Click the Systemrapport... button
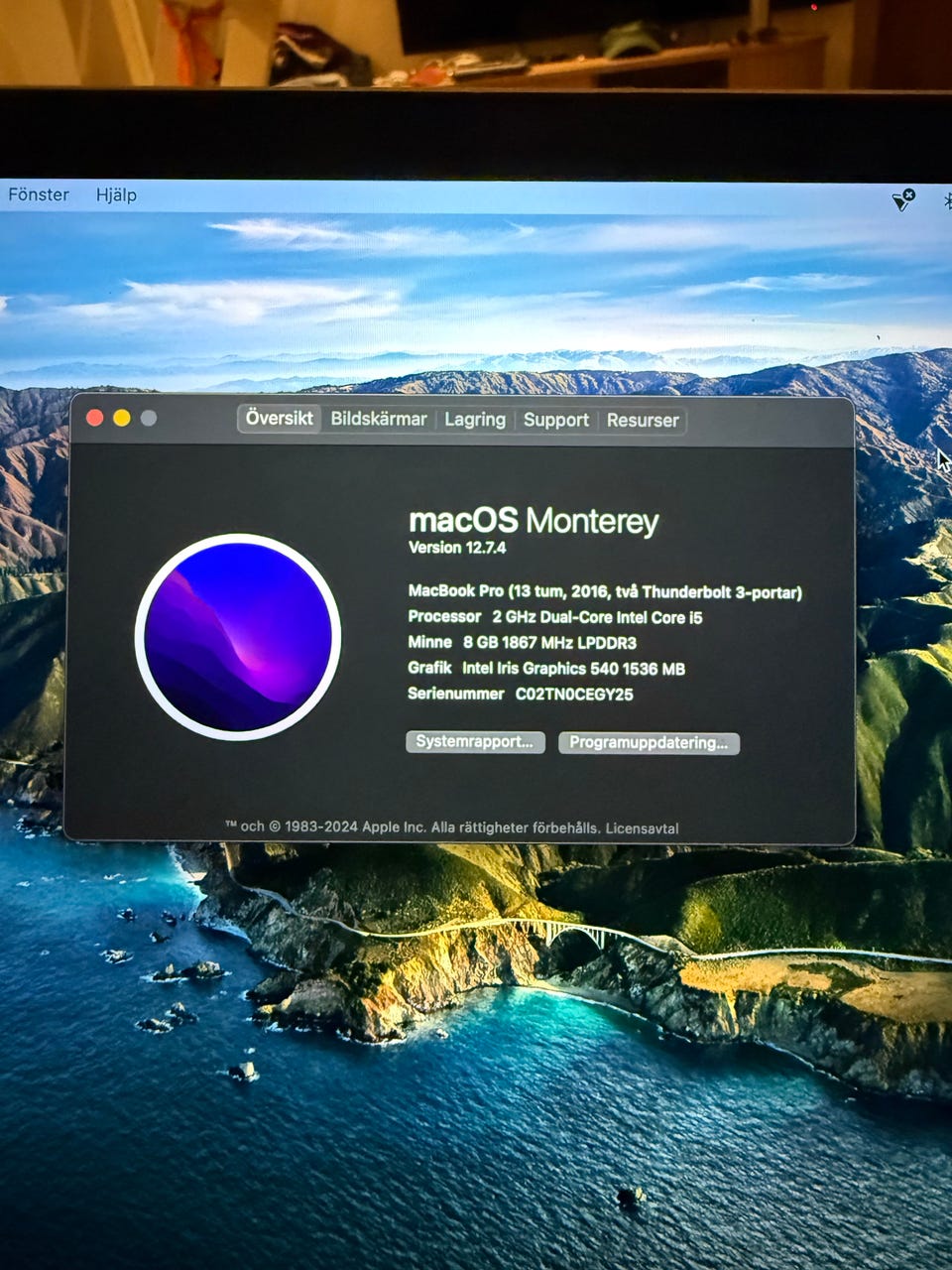The image size is (952, 1270). (475, 742)
